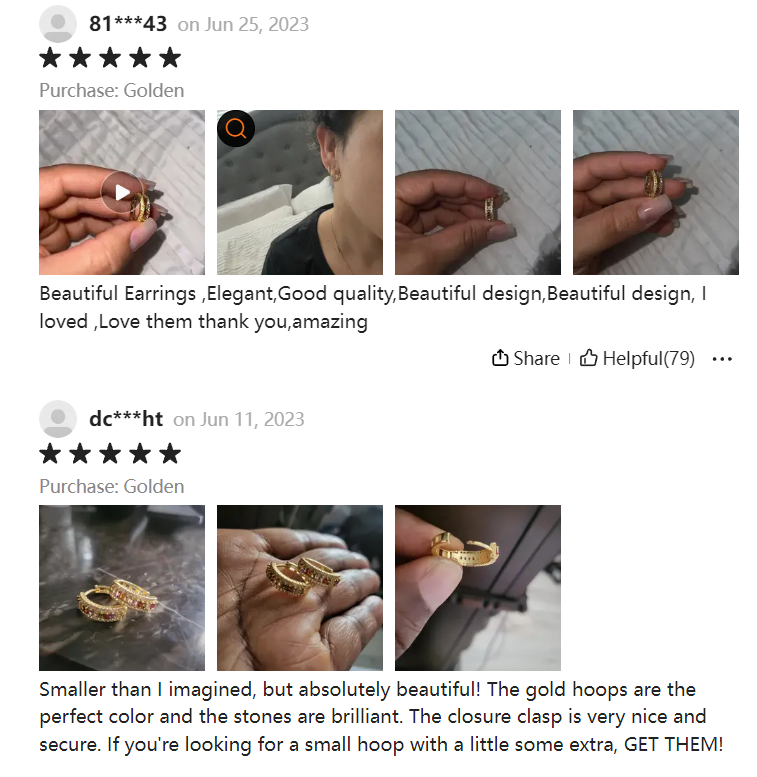The image size is (757, 777).
Task: Click the Share link text
Action: click(x=536, y=358)
